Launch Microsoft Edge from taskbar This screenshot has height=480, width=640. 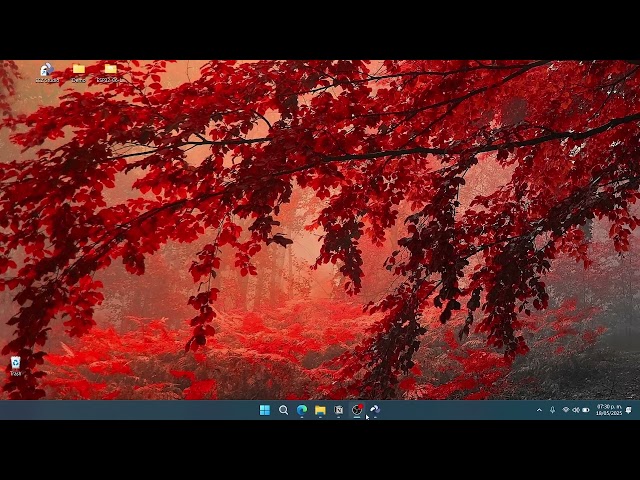tap(302, 410)
